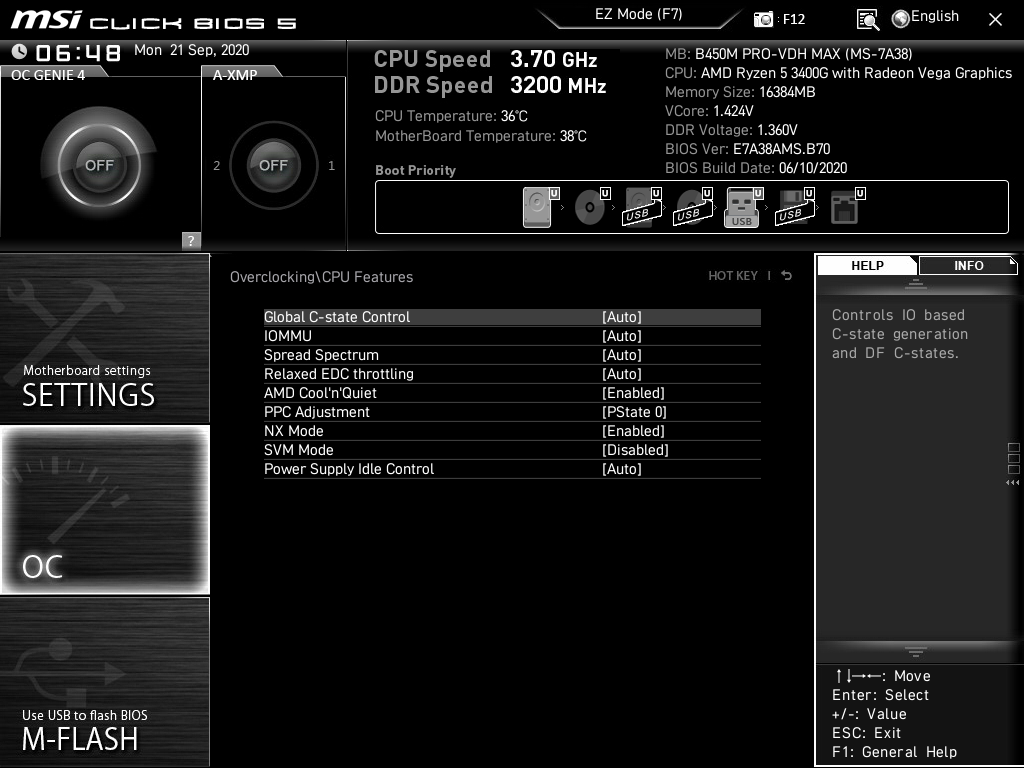Change SVM Mode [Disabled] value
This screenshot has height=768, width=1024.
[635, 449]
